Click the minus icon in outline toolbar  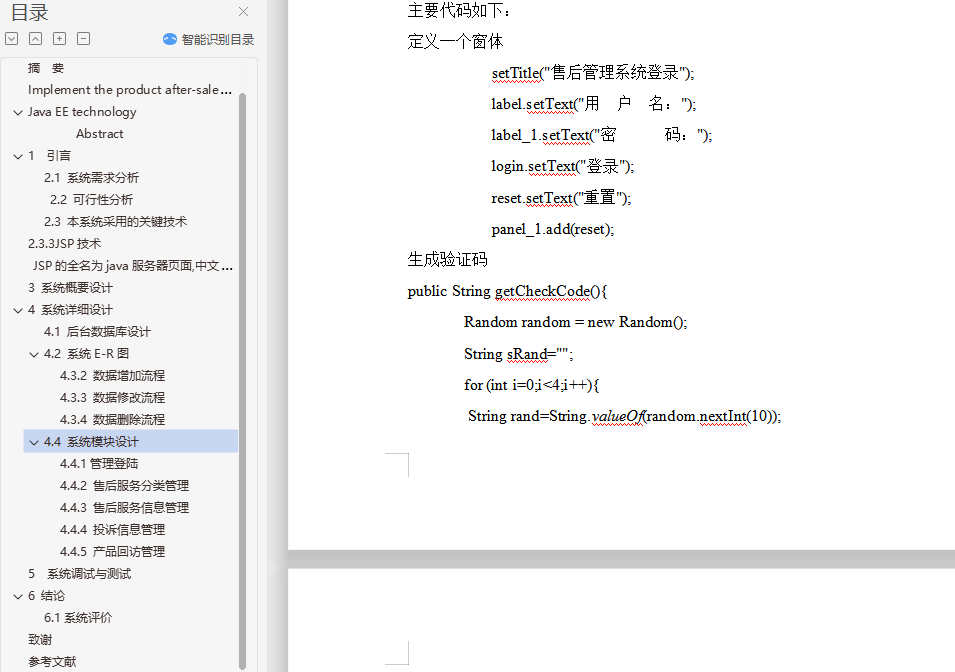pyautogui.click(x=83, y=39)
